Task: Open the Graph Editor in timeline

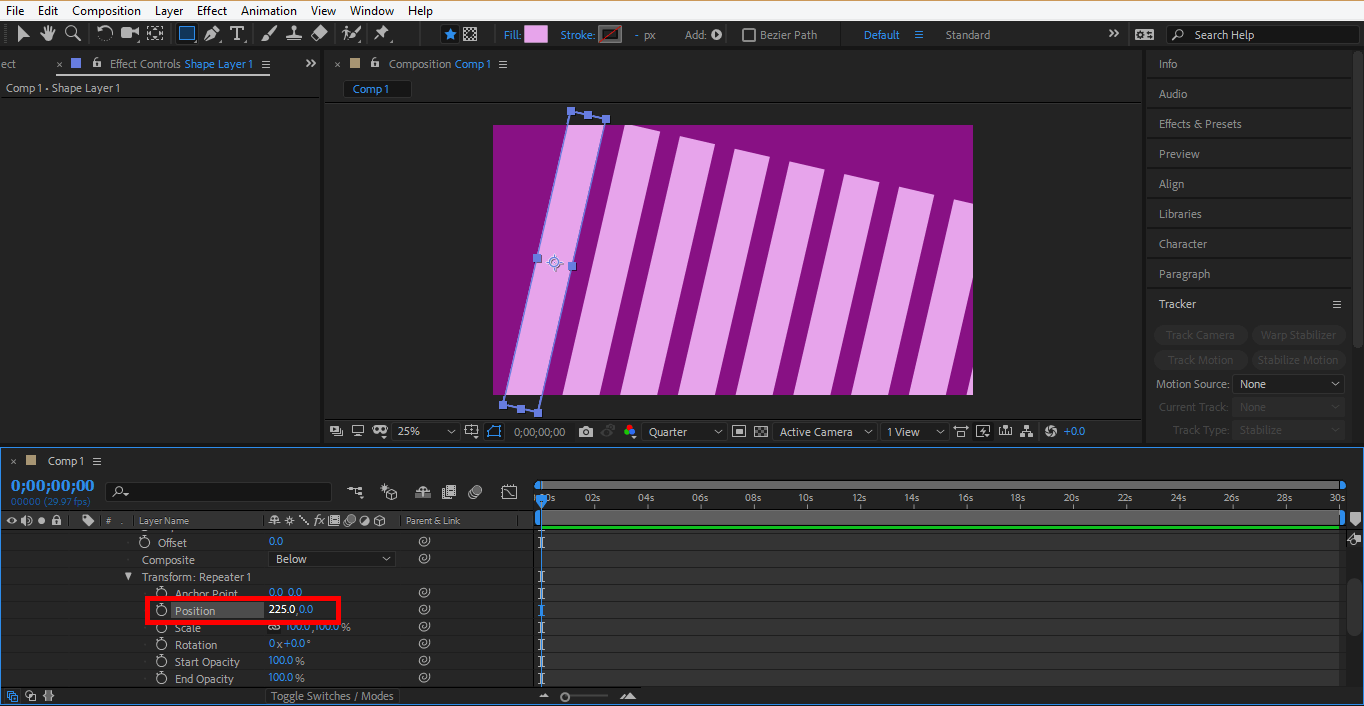Action: 509,492
